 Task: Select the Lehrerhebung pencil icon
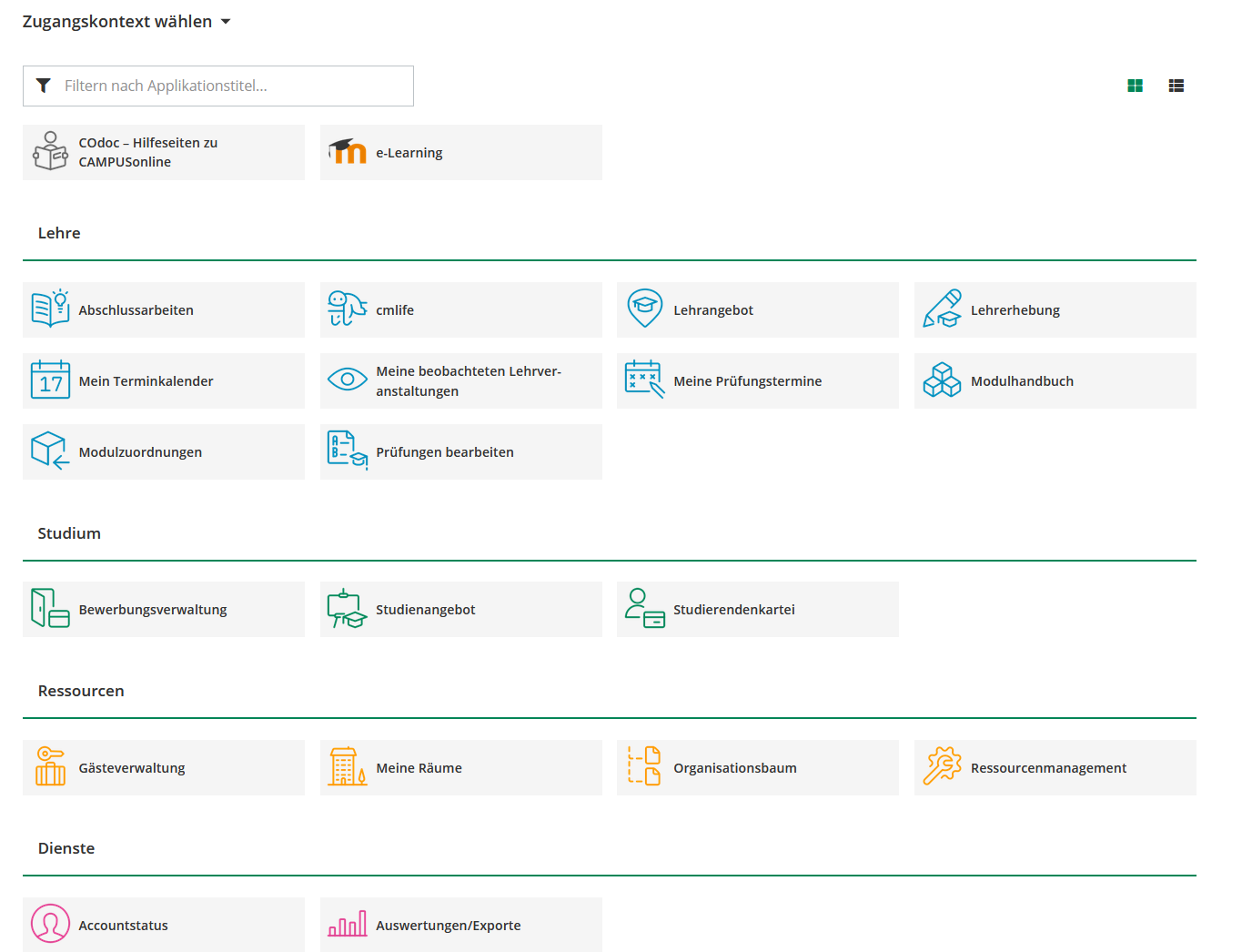coord(943,309)
